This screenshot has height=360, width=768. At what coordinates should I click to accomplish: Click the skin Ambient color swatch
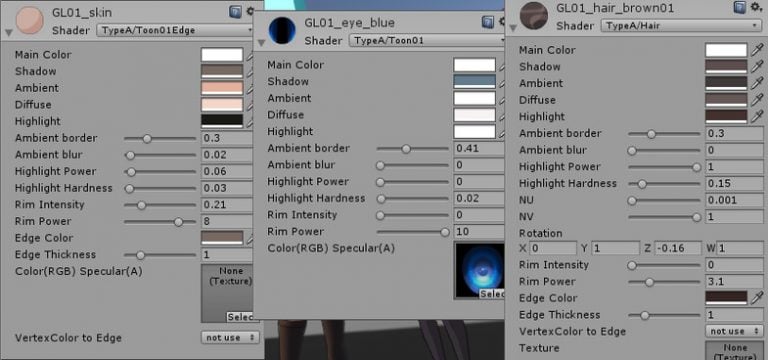[x=222, y=88]
